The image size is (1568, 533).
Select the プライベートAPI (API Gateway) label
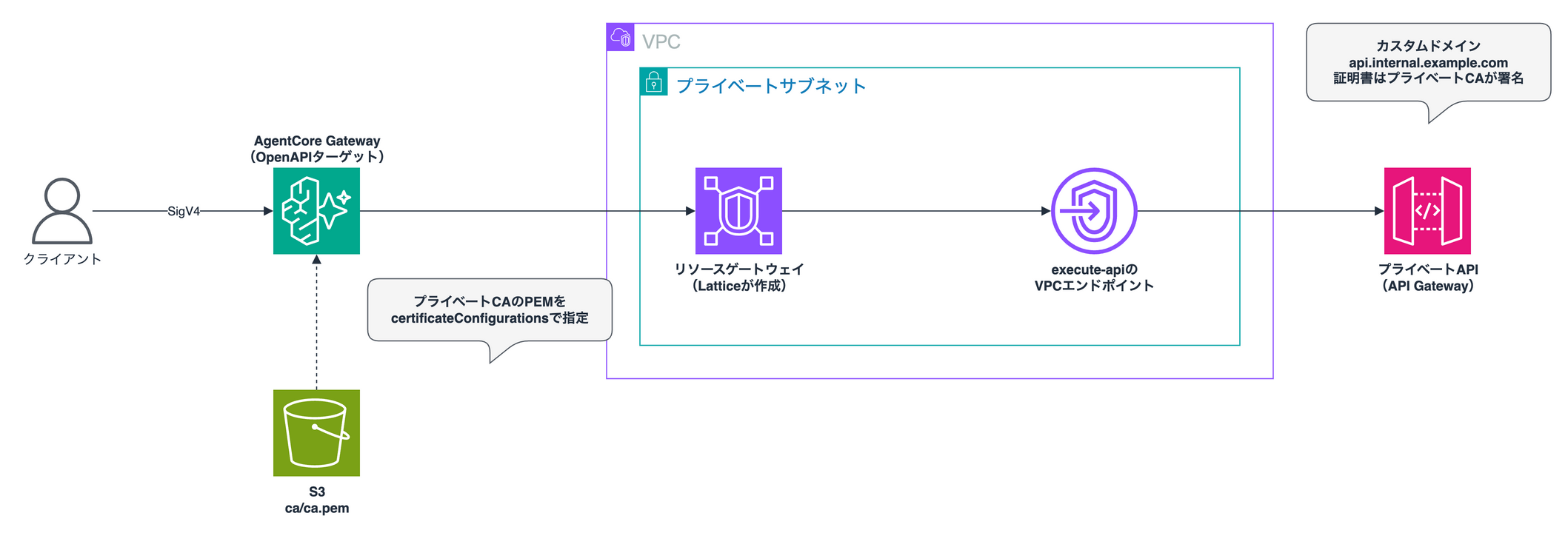1428,278
